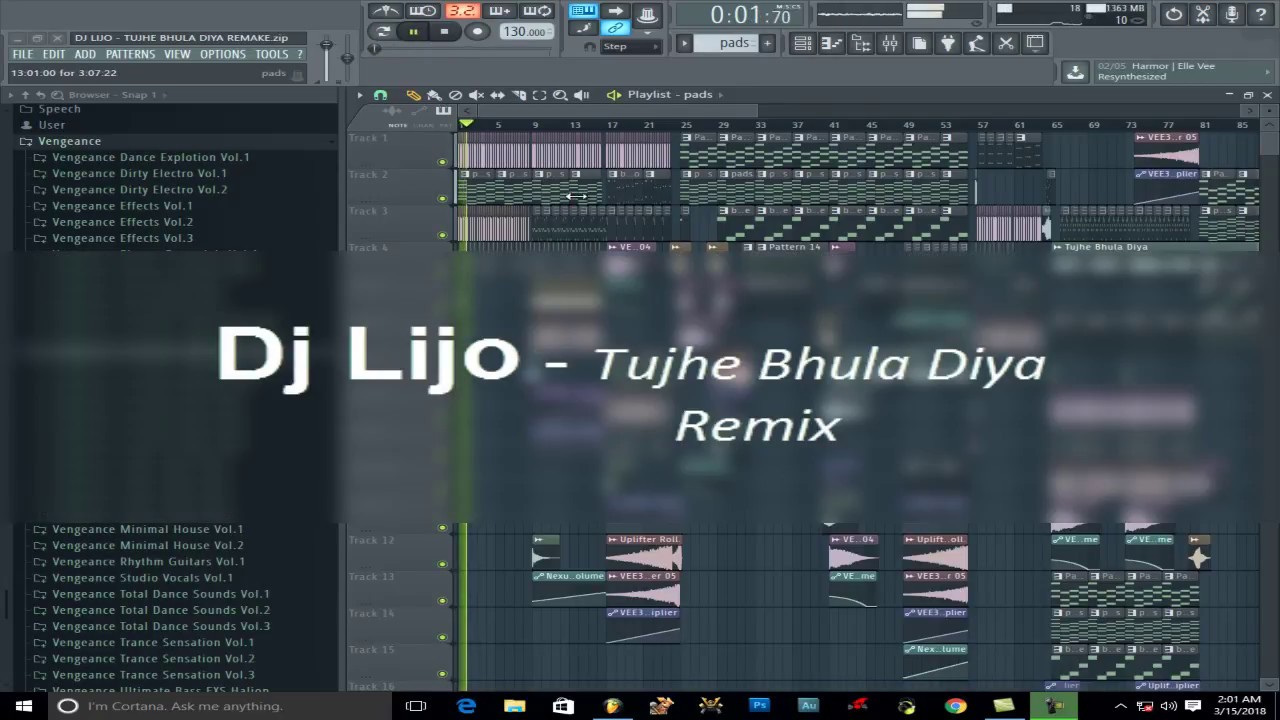The width and height of the screenshot is (1280, 720).
Task: Open audio editor scissors icon in top-right
Action: click(1203, 14)
